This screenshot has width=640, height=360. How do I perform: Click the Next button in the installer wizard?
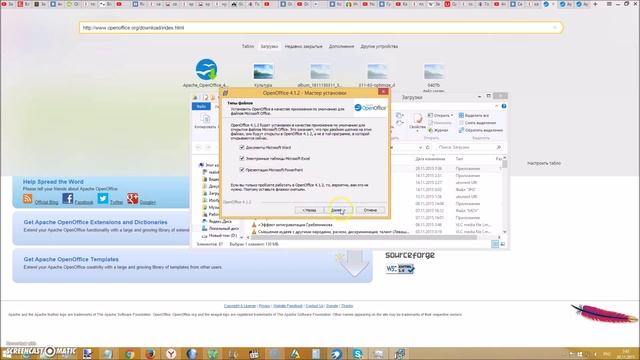(x=338, y=210)
